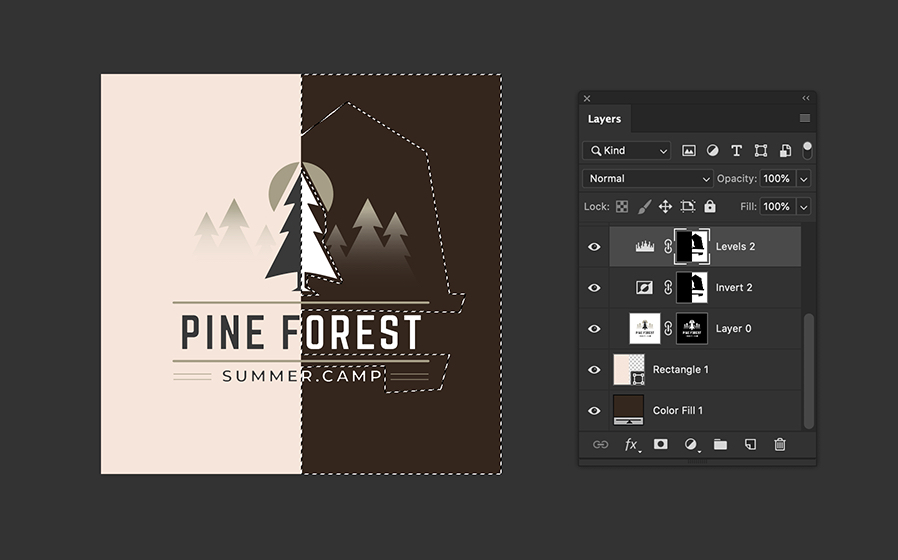Viewport: 898px width, 560px height.
Task: Click the Fill value field
Action: [777, 206]
